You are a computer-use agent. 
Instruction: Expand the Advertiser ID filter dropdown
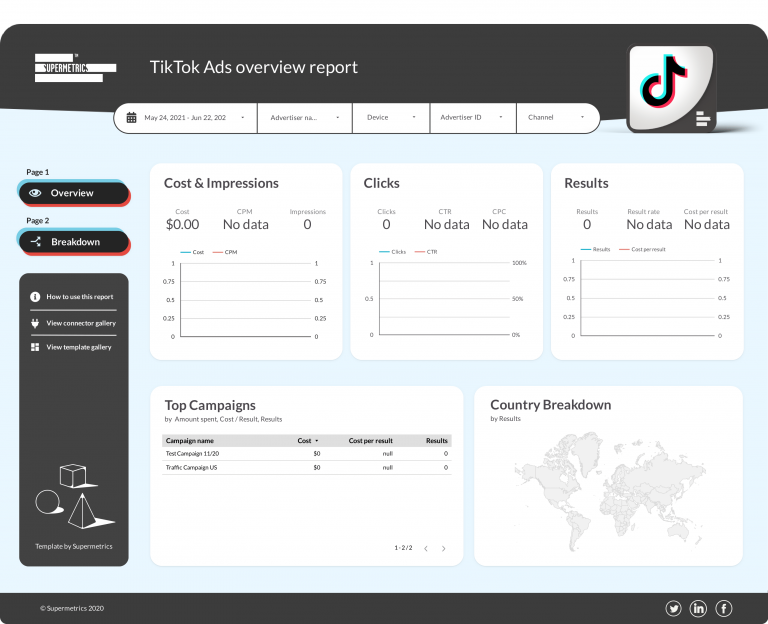click(x=473, y=118)
